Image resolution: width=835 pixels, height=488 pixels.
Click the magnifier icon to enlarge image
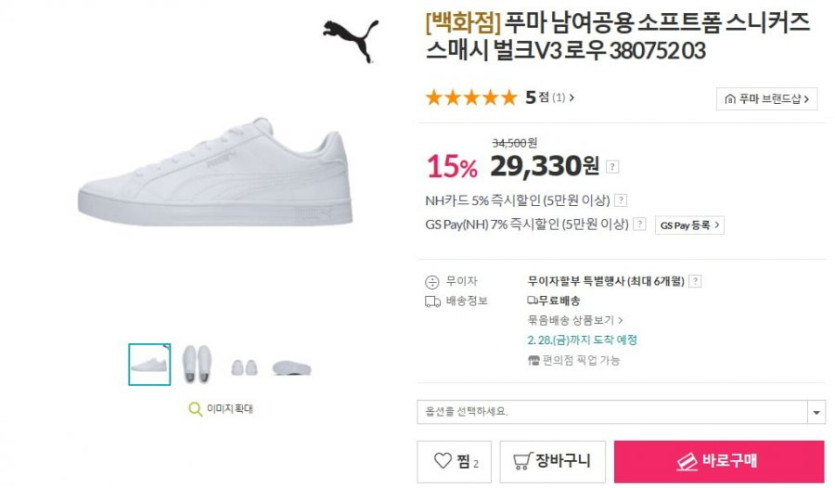tap(196, 408)
